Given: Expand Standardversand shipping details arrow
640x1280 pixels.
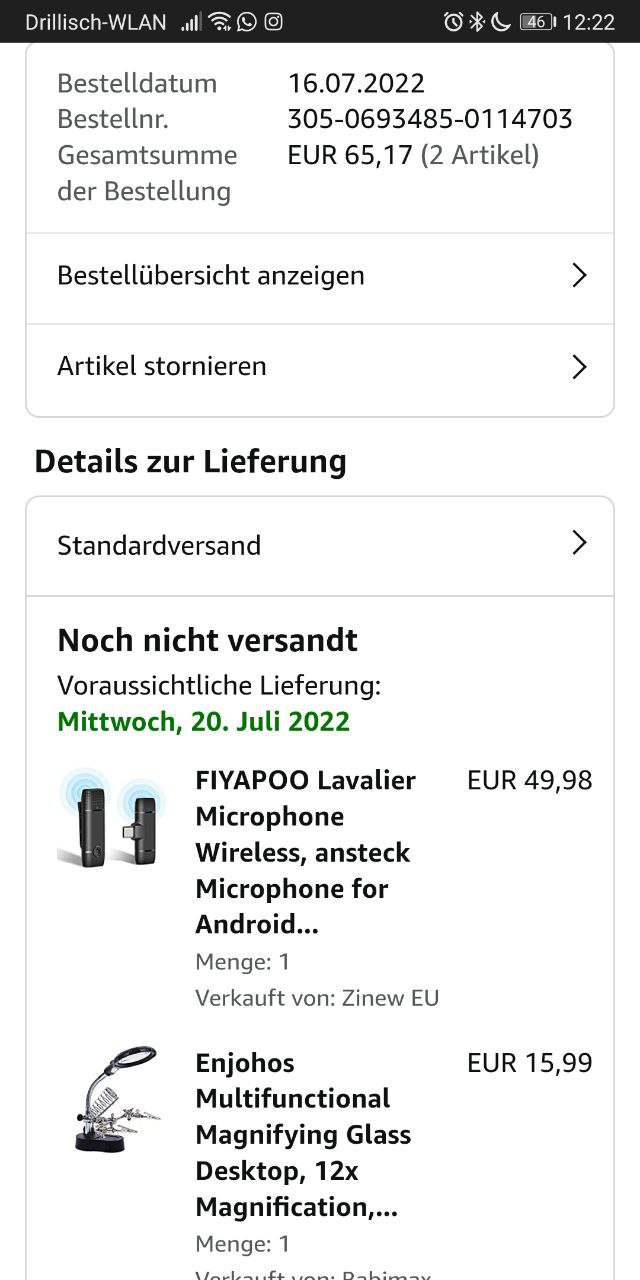Looking at the screenshot, I should pyautogui.click(x=578, y=543).
